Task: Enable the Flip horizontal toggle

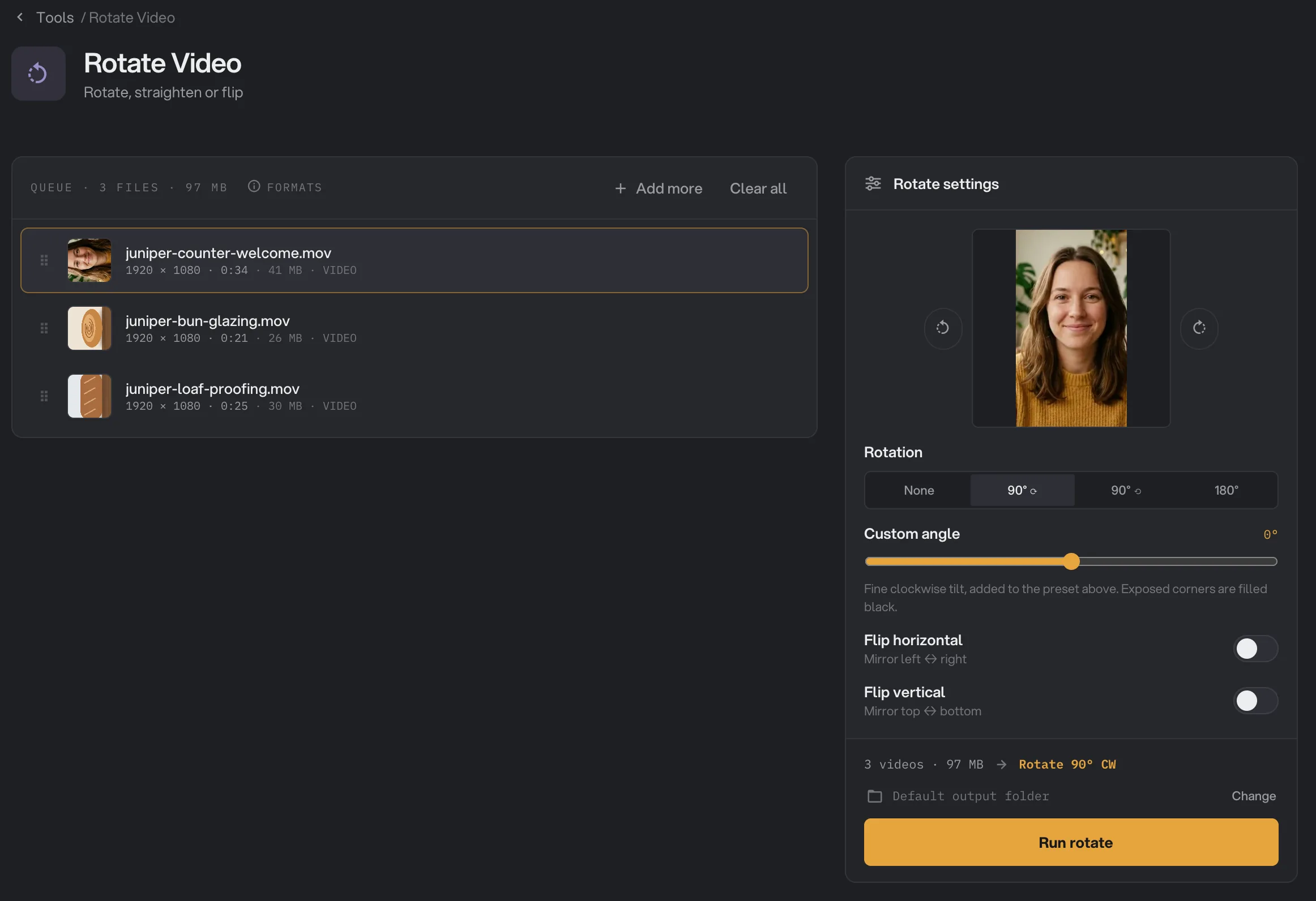Action: [x=1255, y=649]
